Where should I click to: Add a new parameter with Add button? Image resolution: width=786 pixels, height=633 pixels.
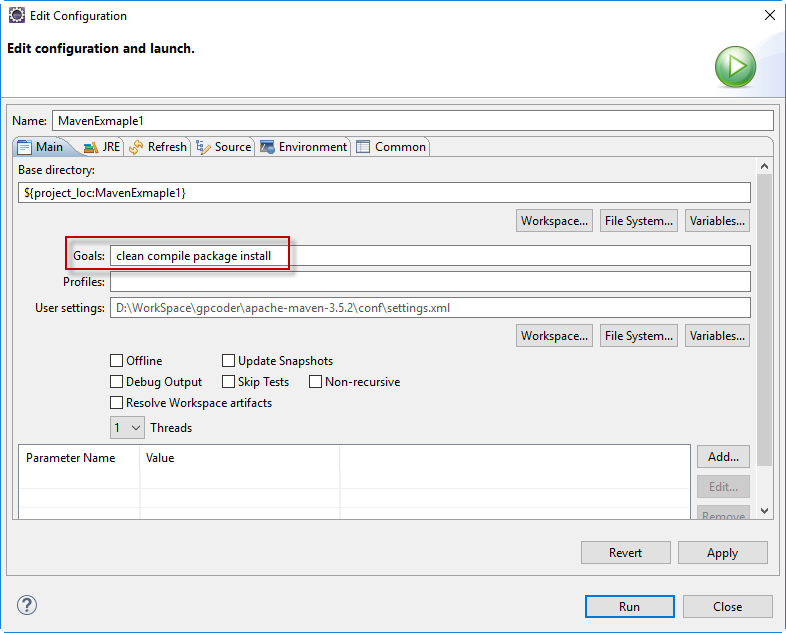(723, 457)
